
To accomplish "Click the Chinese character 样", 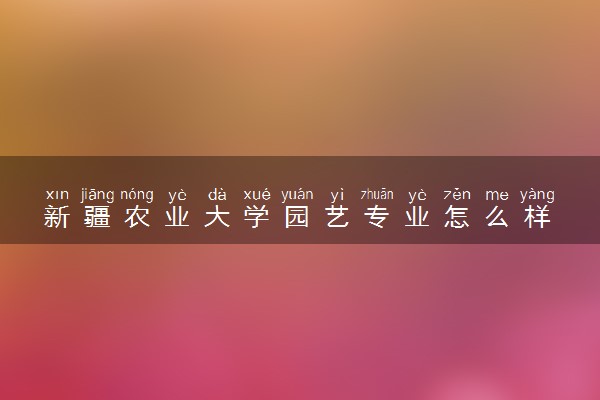I will pos(537,217).
